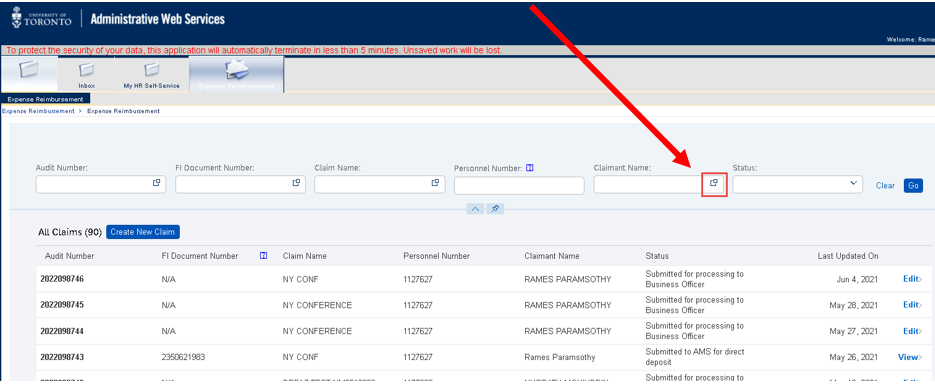Clear the search filters
The image size is (935, 385).
point(885,185)
